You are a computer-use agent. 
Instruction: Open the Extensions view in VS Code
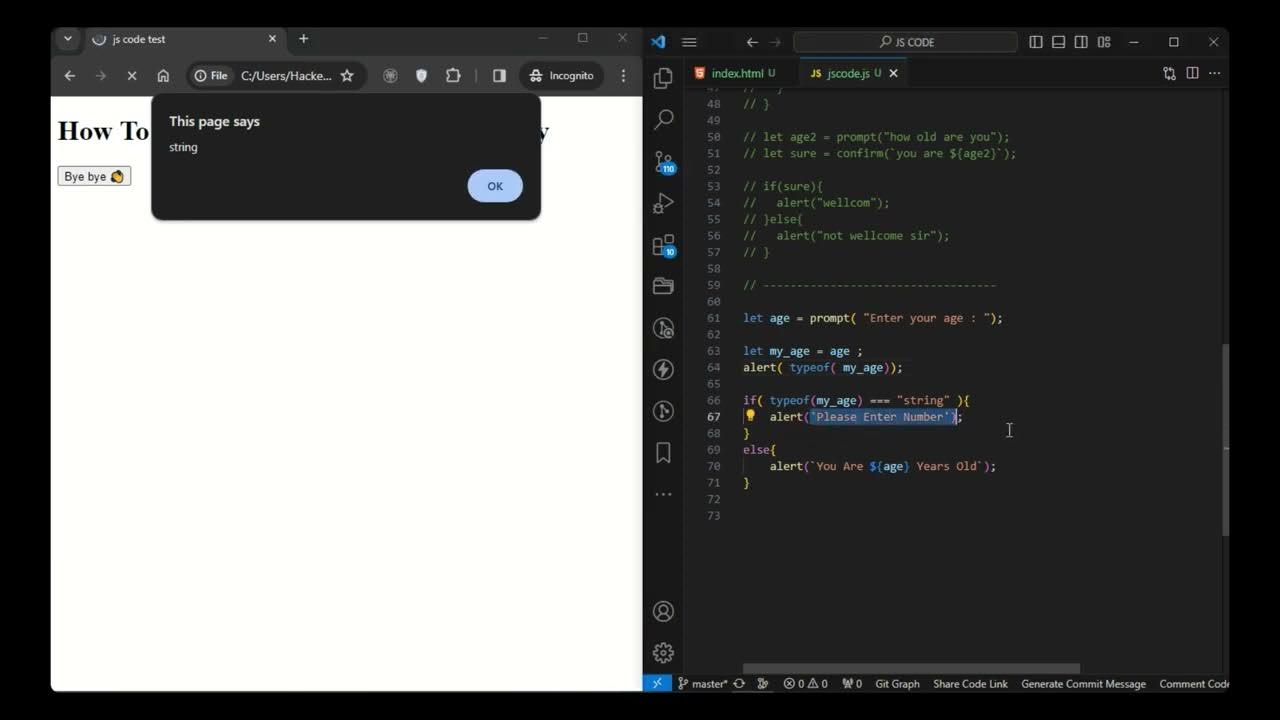[663, 245]
